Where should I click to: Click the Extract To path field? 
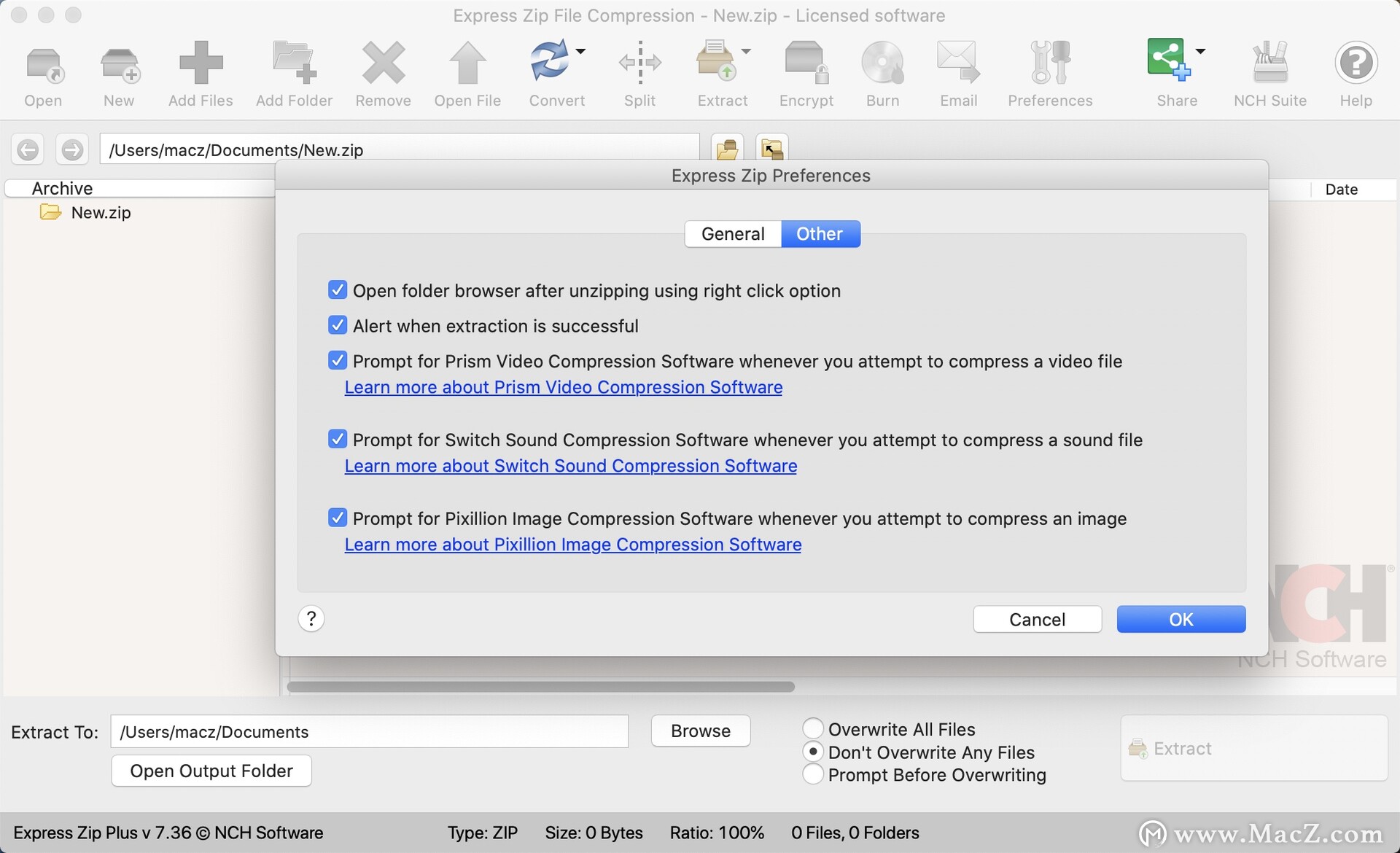(370, 731)
